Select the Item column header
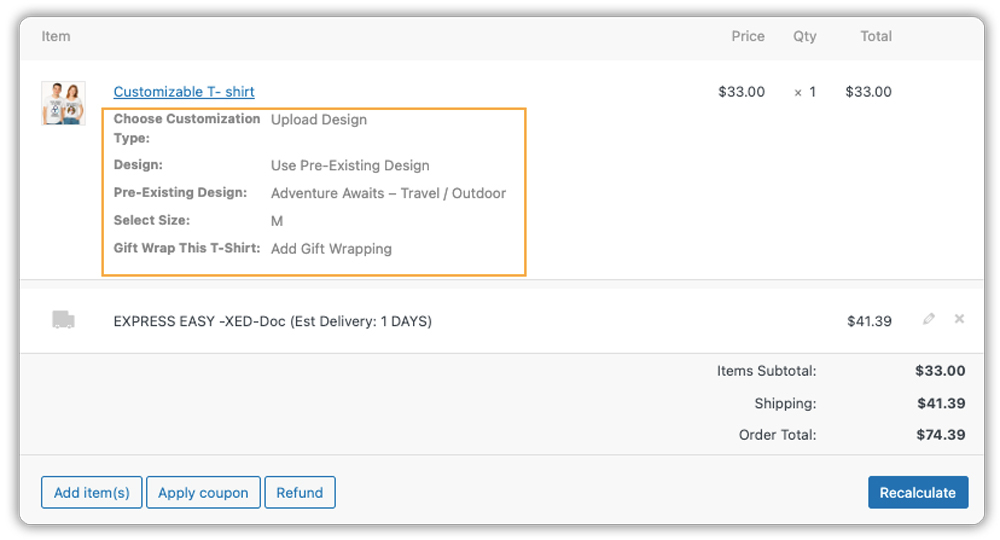 [x=56, y=36]
